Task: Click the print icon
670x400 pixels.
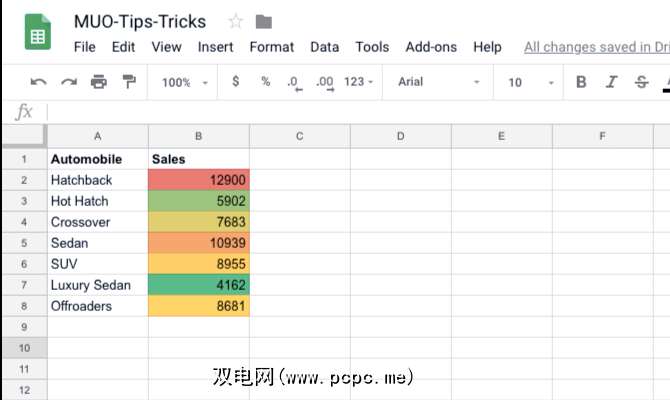Action: [98, 82]
